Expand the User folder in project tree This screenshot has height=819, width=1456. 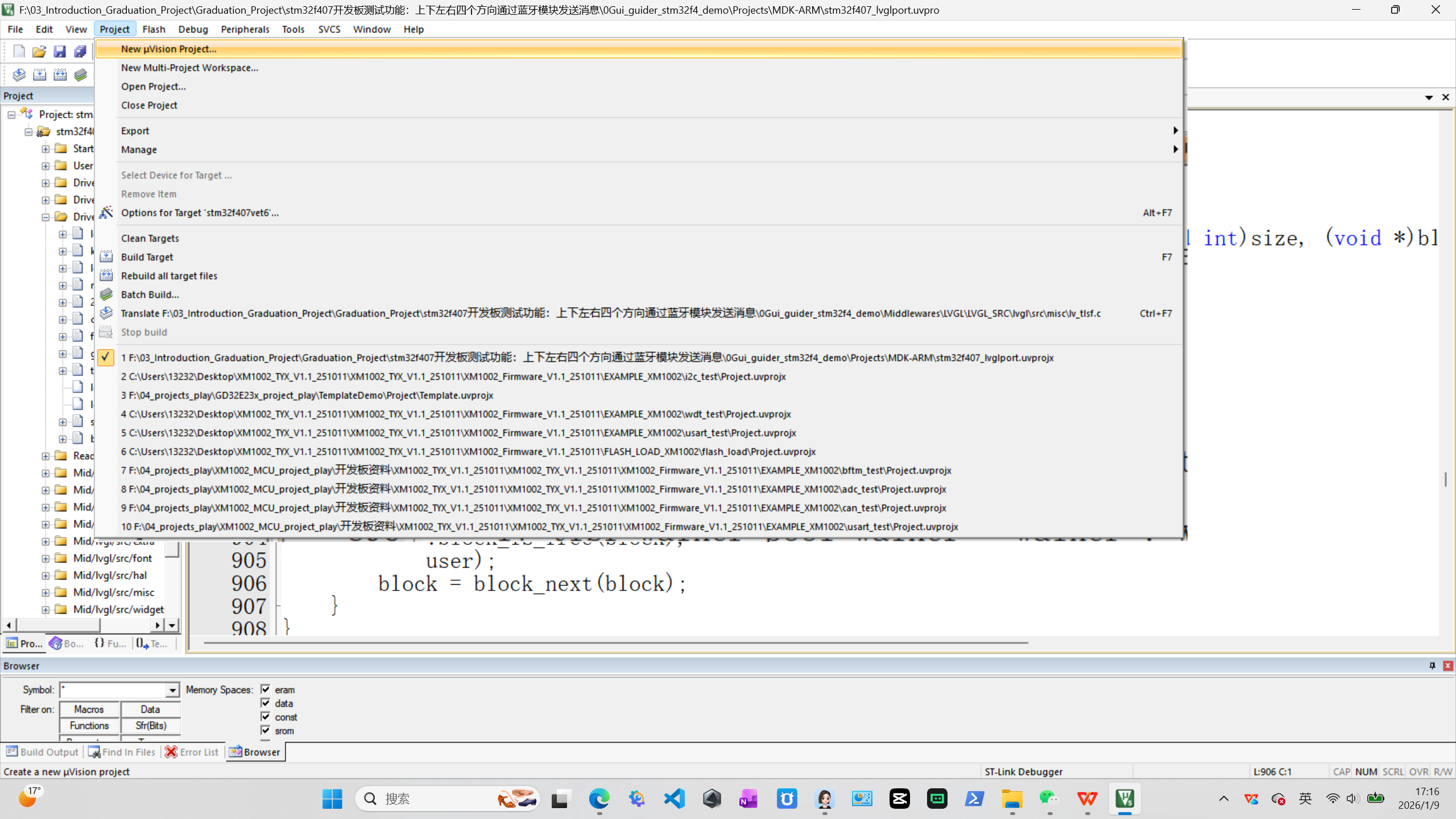coord(45,166)
